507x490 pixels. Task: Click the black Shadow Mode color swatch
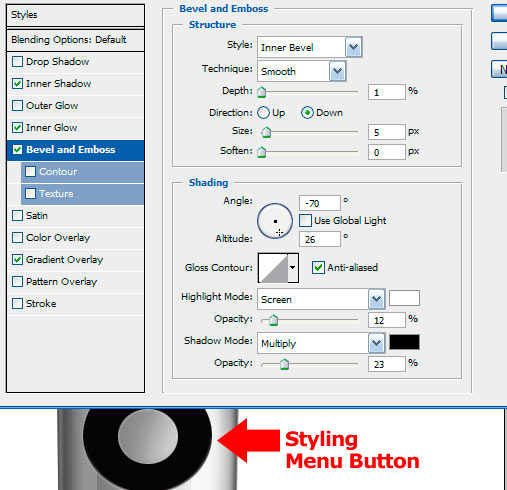click(x=404, y=342)
